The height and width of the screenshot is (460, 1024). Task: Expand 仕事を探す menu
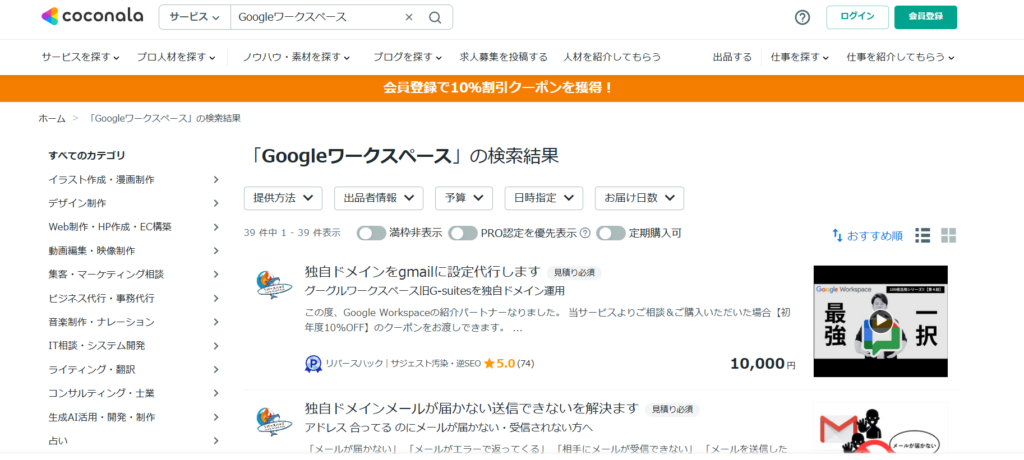pos(799,58)
